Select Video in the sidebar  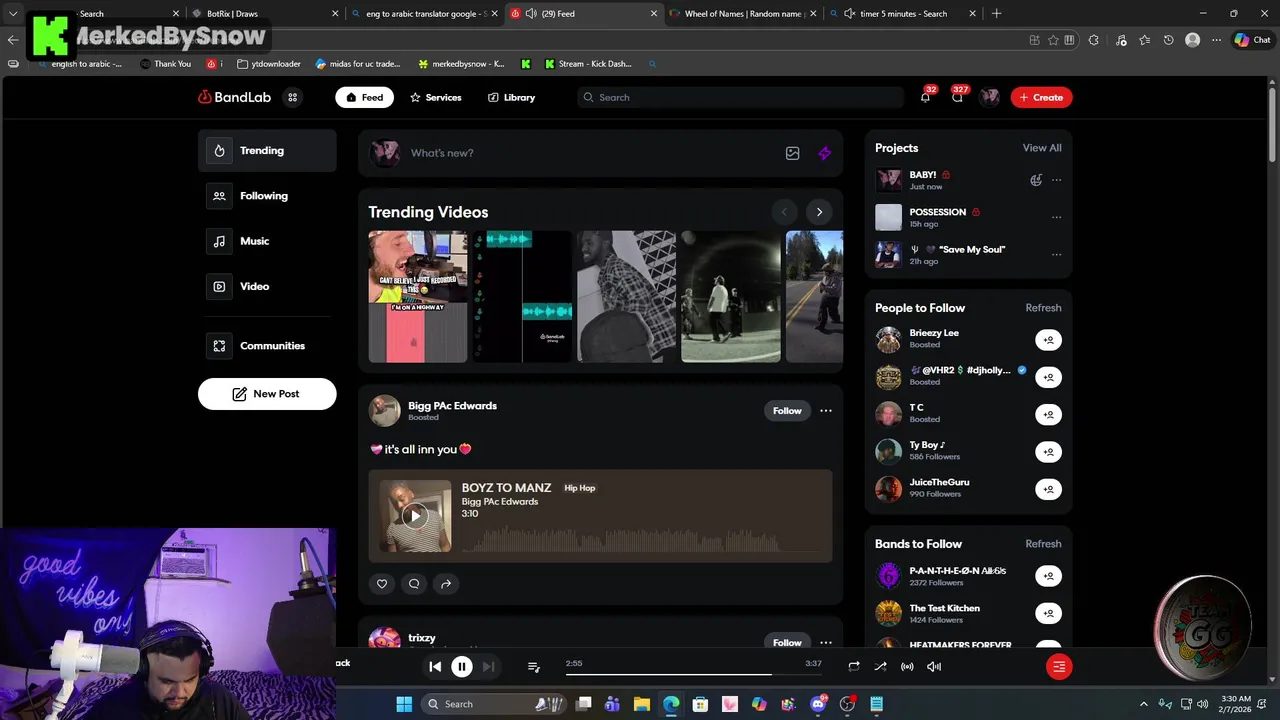267,286
